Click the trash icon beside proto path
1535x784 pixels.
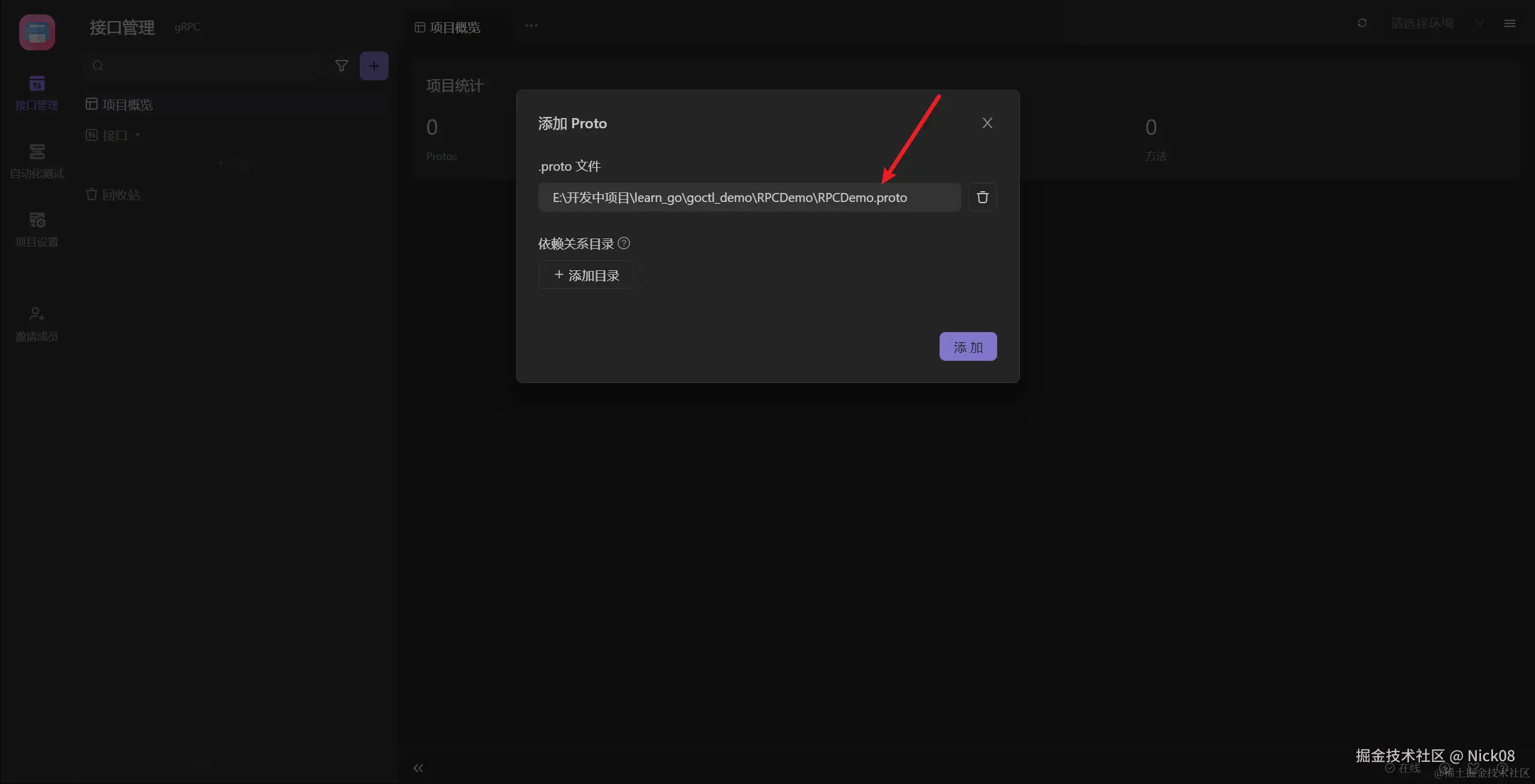(982, 197)
